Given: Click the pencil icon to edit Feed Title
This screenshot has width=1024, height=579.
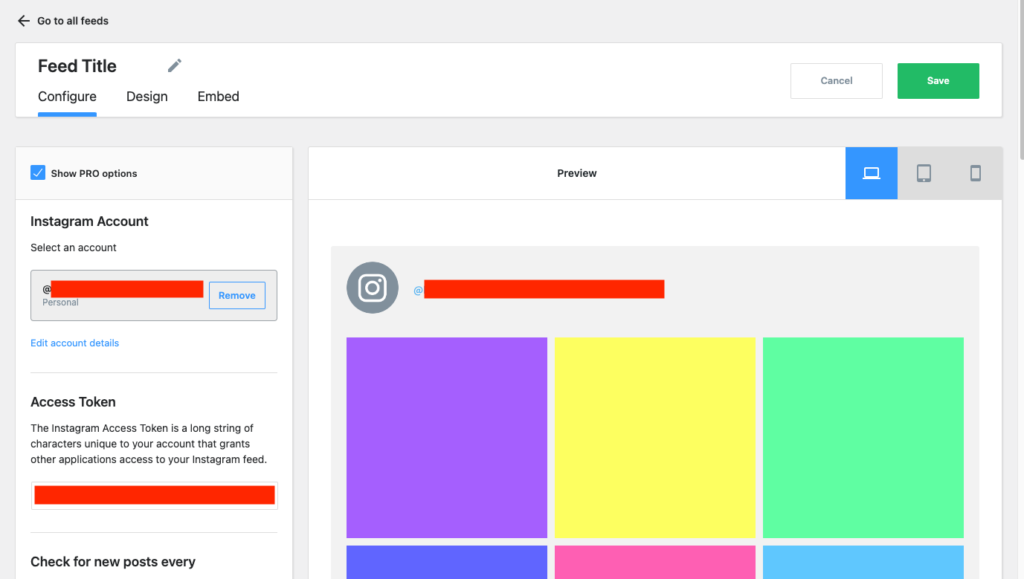Looking at the screenshot, I should click(175, 66).
